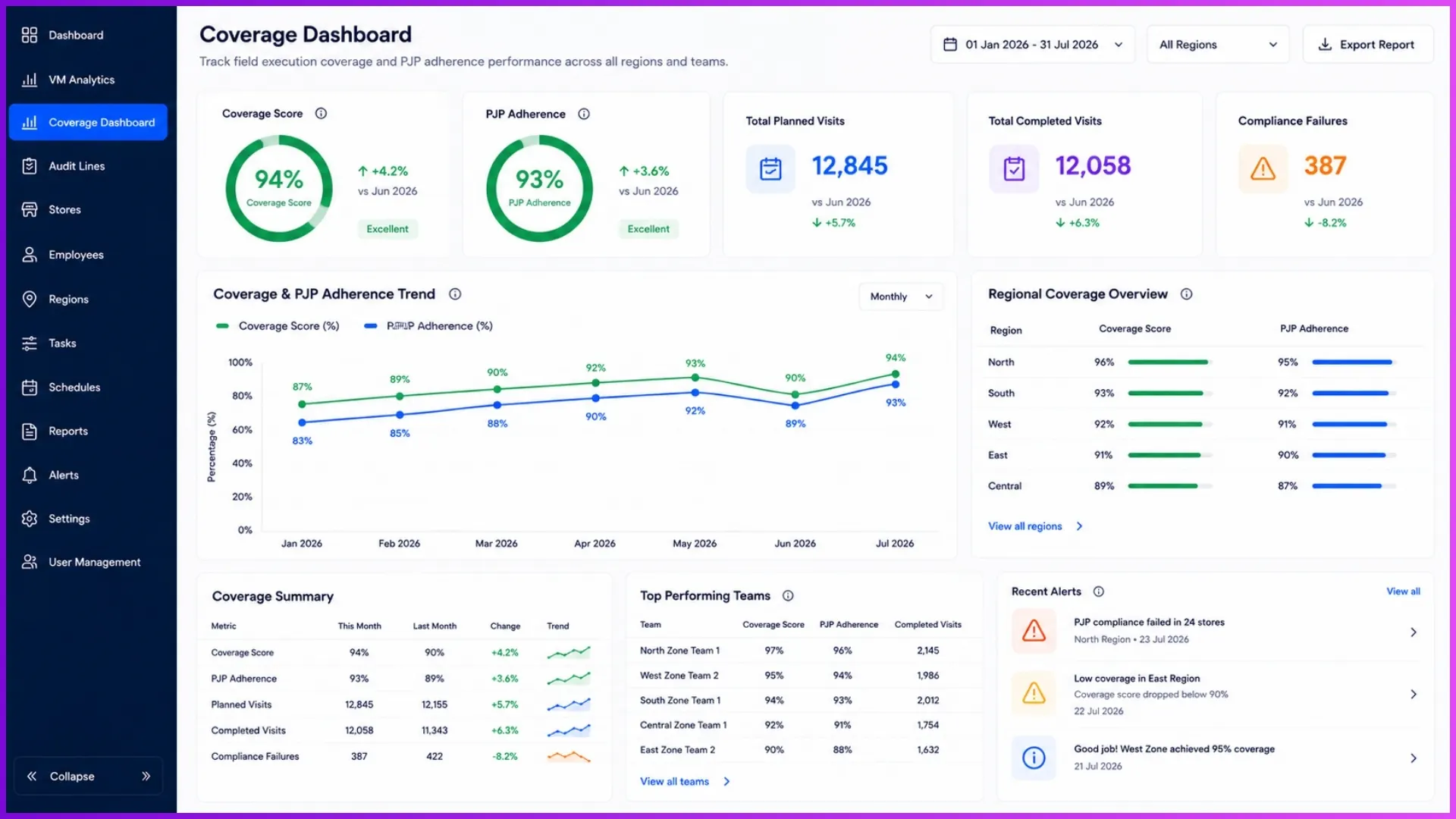Click info icon beside Regional Coverage Overview
The height and width of the screenshot is (819, 1456).
click(x=1187, y=294)
